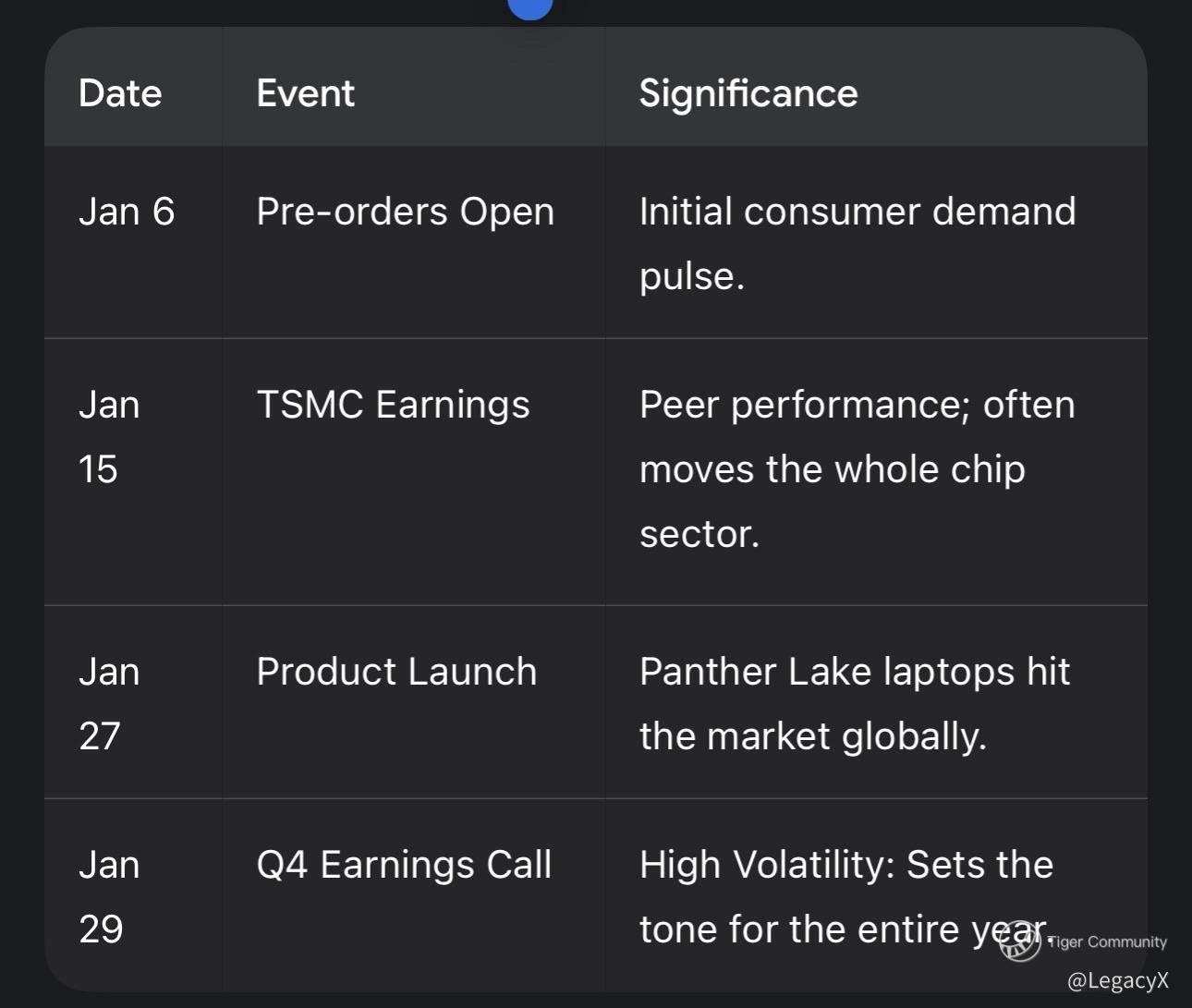
Task: Select the Pre-orders Open event cell
Action: (405, 212)
